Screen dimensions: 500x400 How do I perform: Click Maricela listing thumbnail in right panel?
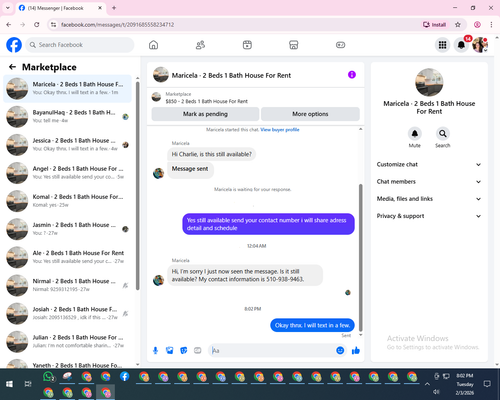tap(429, 82)
